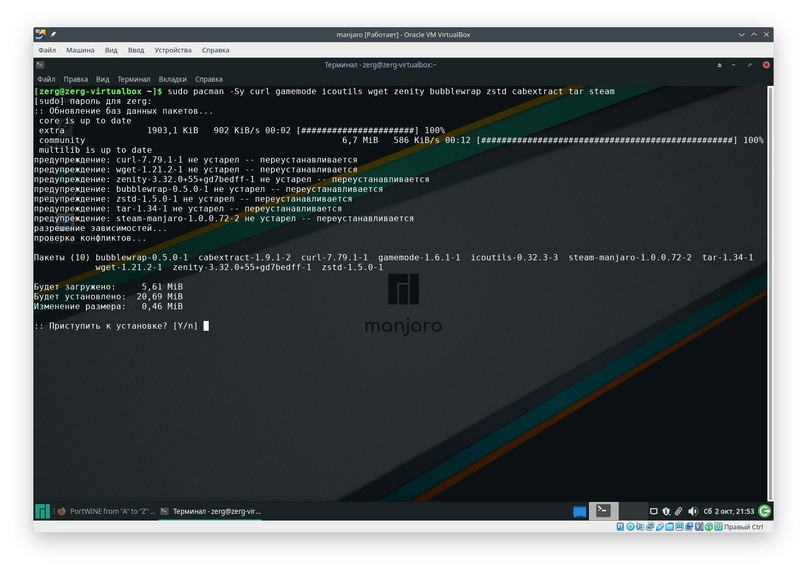
Task: Open the Терминал menu in terminal
Action: tap(134, 79)
